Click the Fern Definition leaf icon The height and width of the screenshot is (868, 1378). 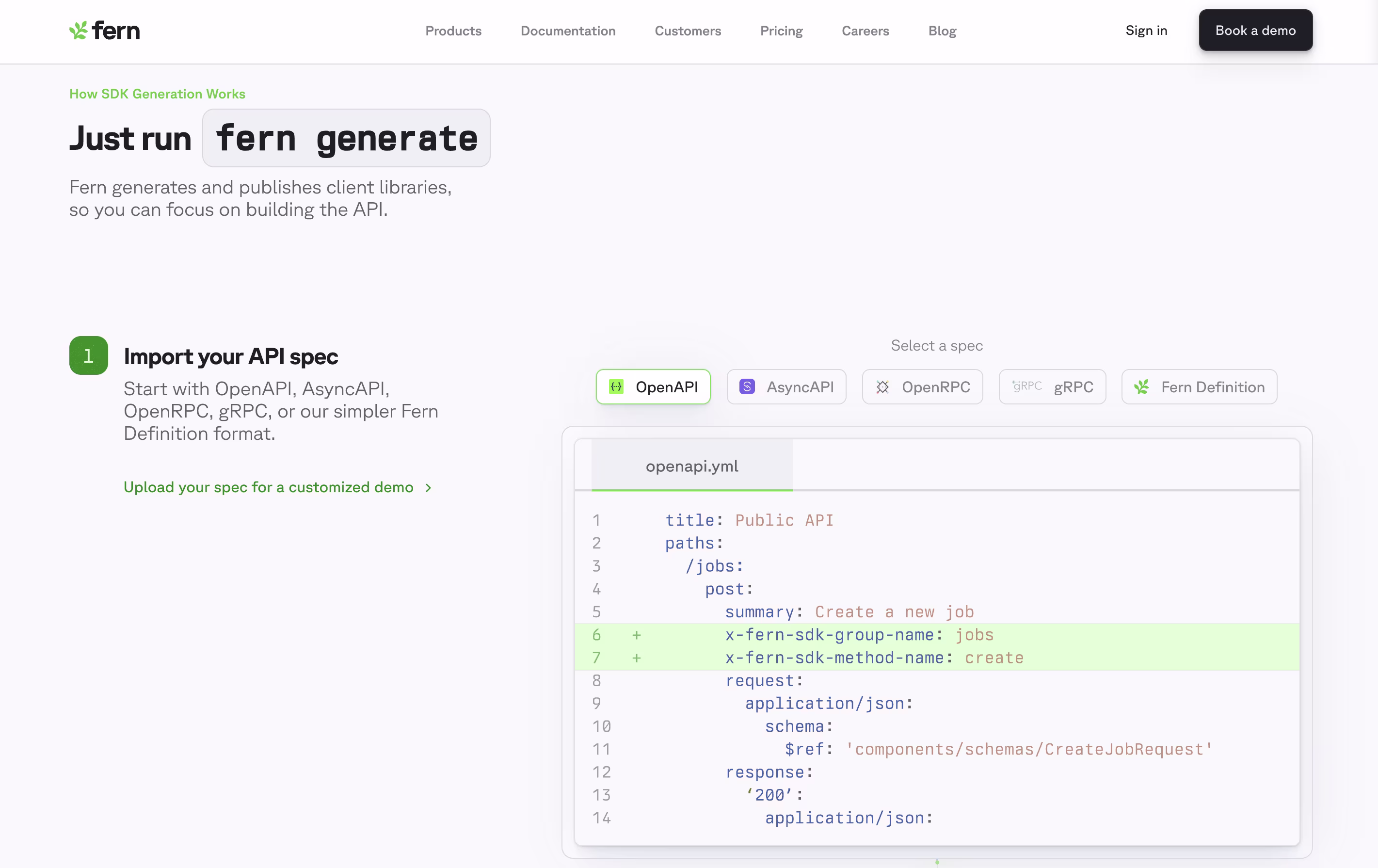click(1143, 387)
